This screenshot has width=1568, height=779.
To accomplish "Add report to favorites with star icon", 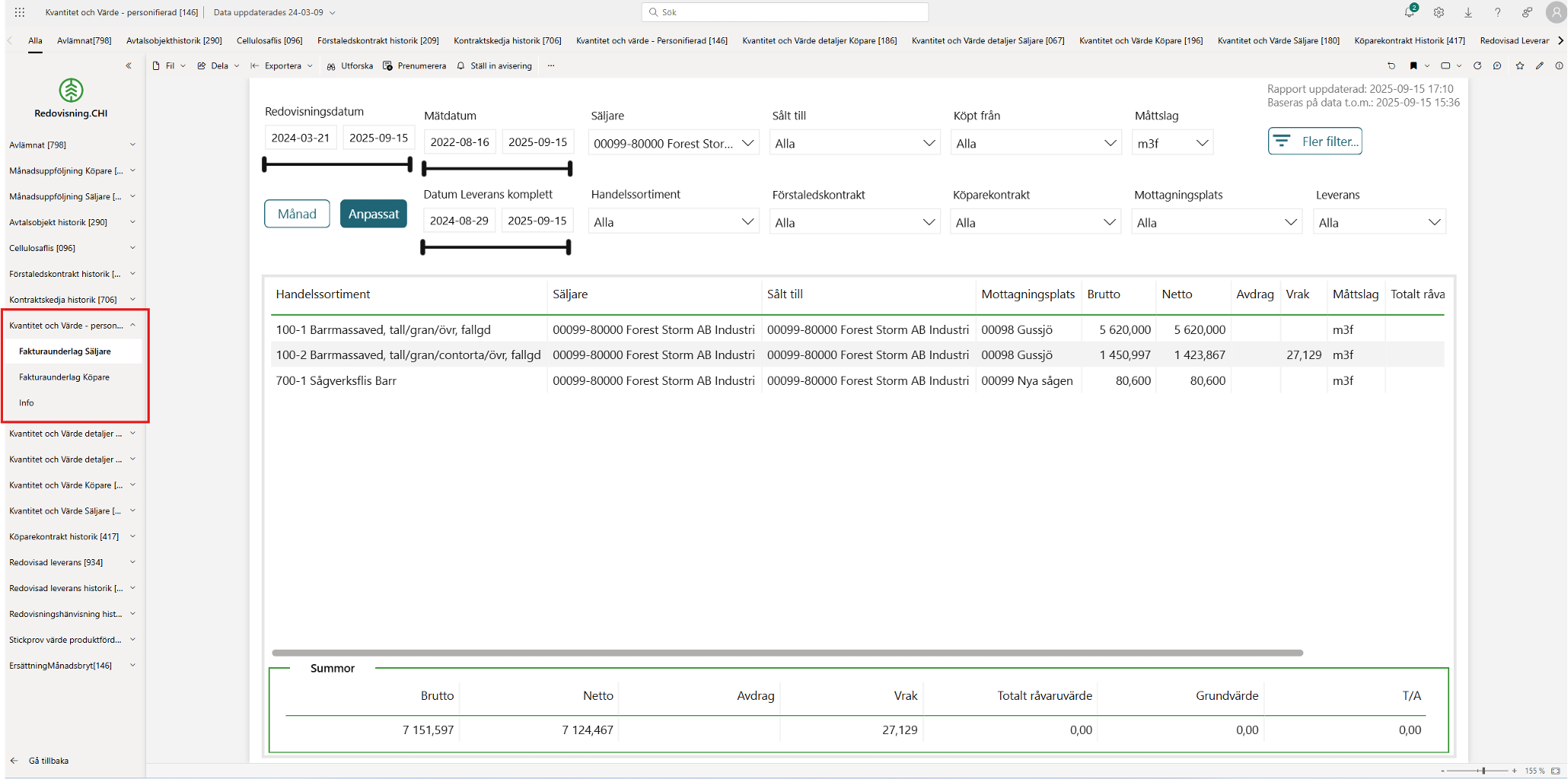I will [x=1520, y=66].
